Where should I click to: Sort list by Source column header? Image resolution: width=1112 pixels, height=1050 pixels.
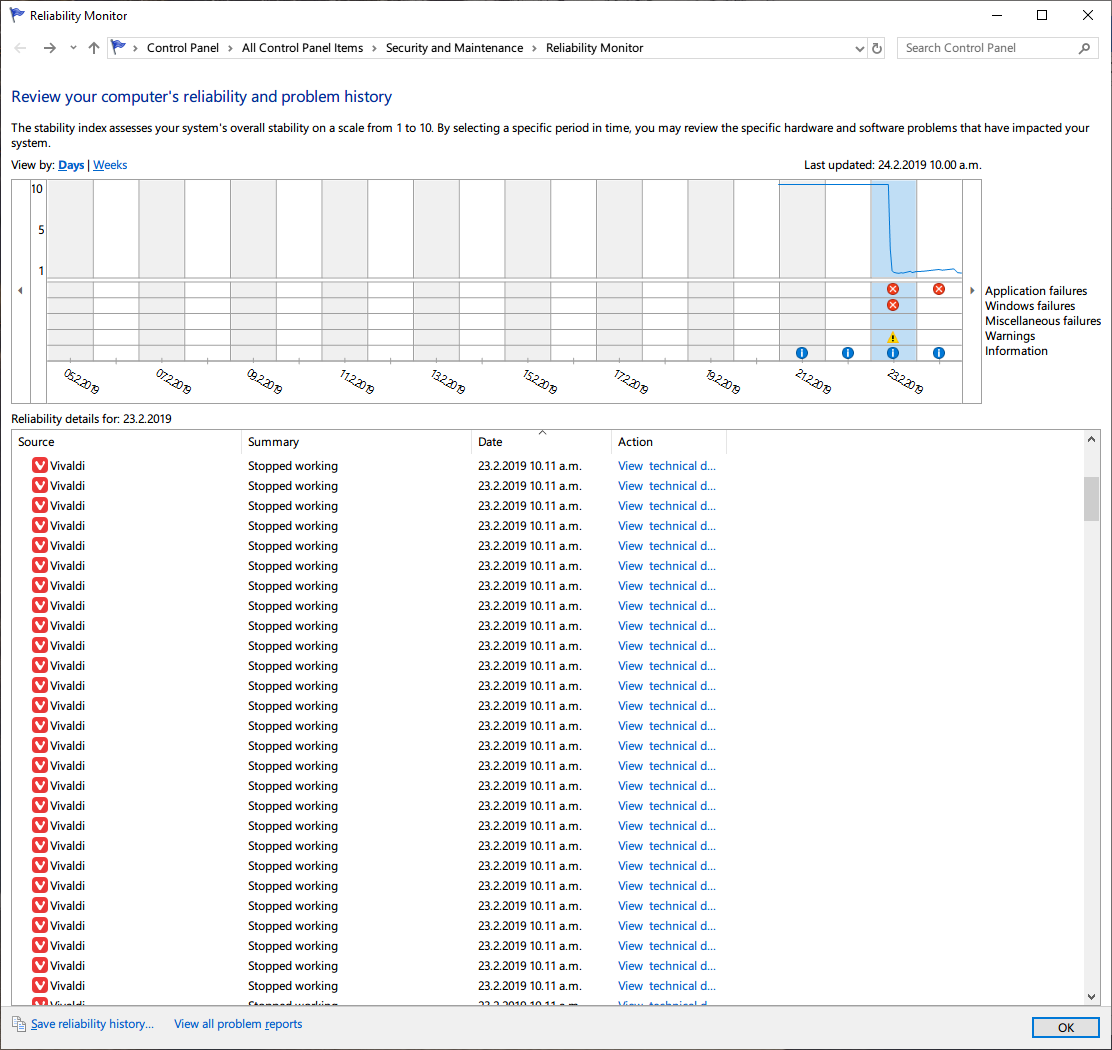click(x=126, y=442)
